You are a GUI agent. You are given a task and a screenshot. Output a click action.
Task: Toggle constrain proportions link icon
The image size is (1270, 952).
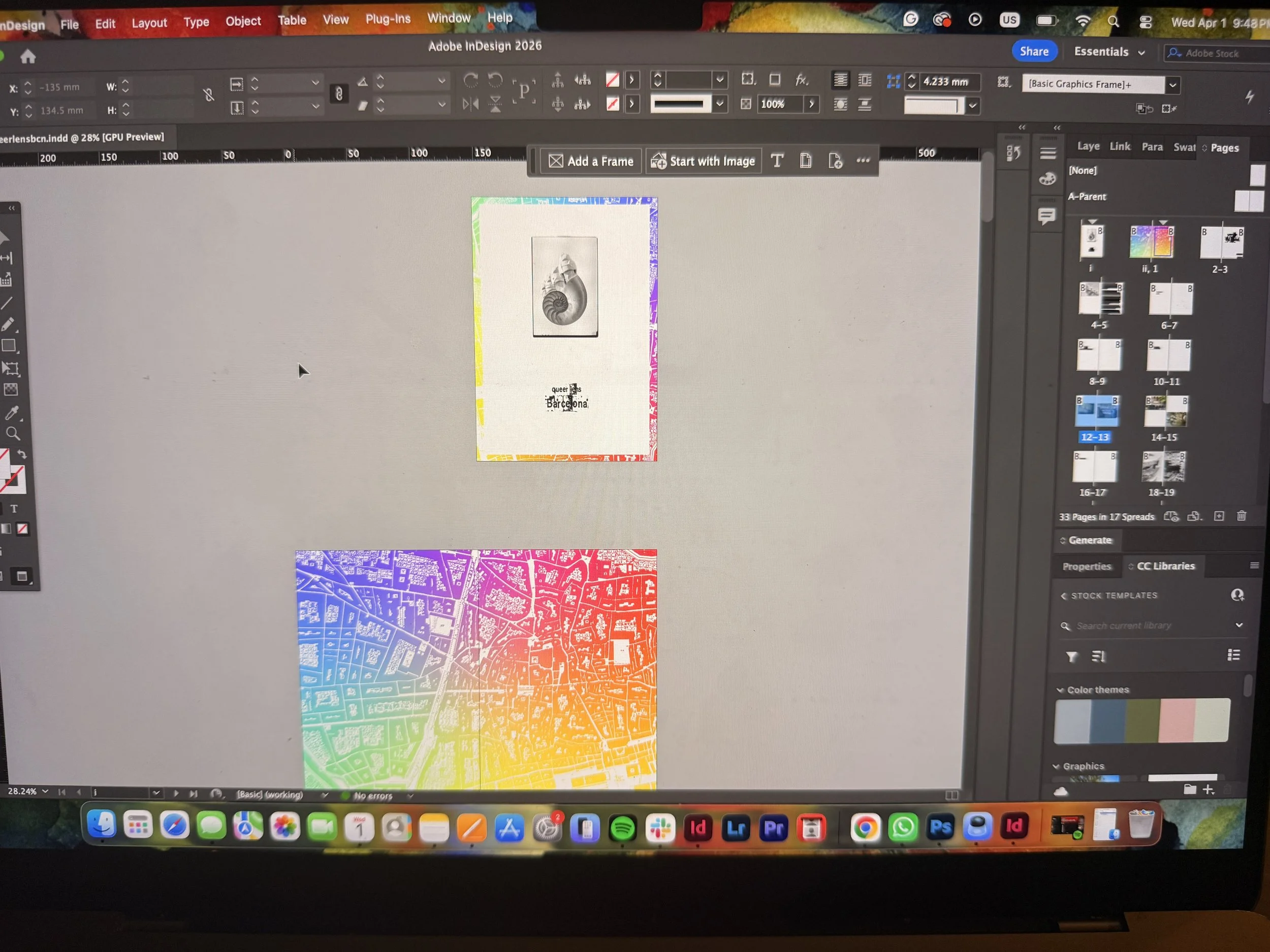click(209, 95)
